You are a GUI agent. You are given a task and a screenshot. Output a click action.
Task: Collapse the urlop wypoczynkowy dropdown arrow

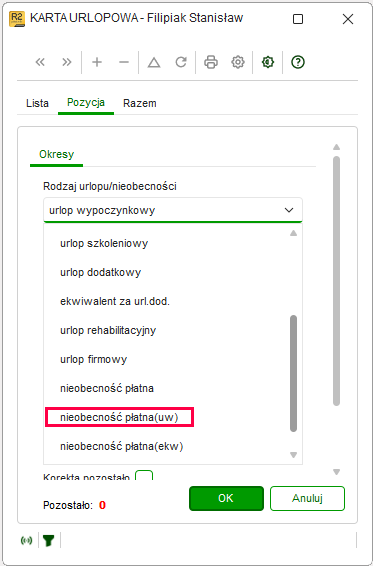[x=289, y=210]
